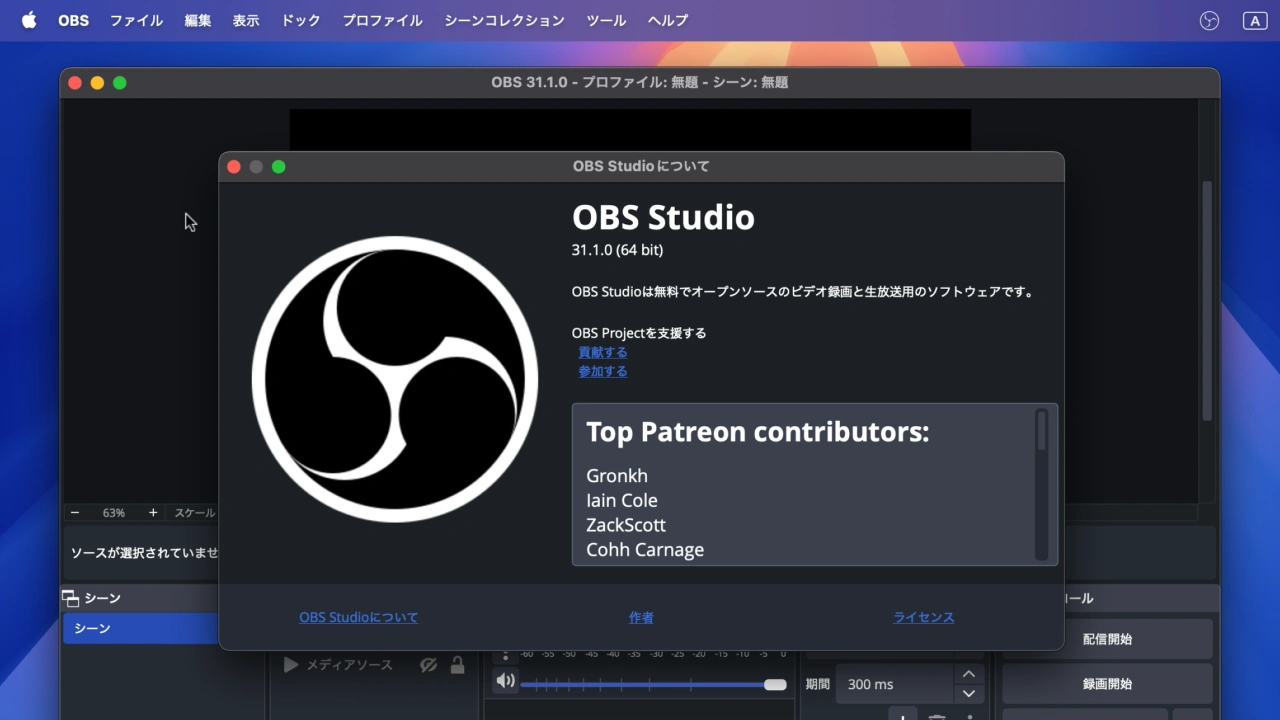The image size is (1280, 720).
Task: Click the zoom out minus button
Action: click(75, 513)
